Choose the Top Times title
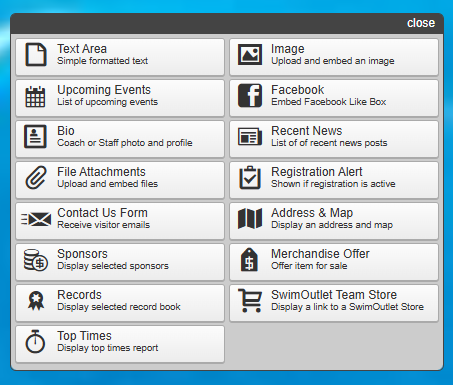This screenshot has height=385, width=453. pyautogui.click(x=84, y=336)
